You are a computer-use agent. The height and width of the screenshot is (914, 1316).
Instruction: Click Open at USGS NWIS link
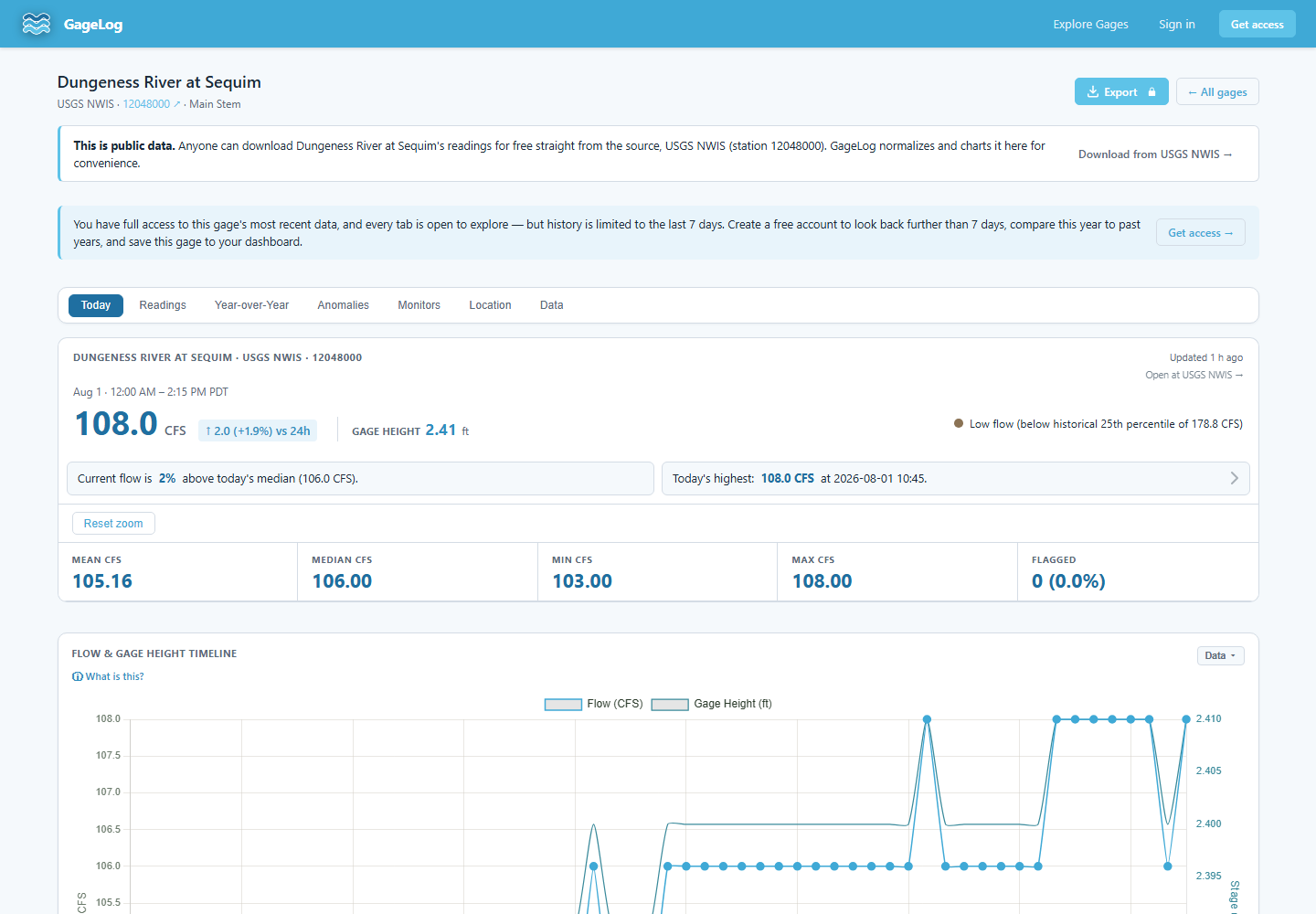[x=1194, y=375]
